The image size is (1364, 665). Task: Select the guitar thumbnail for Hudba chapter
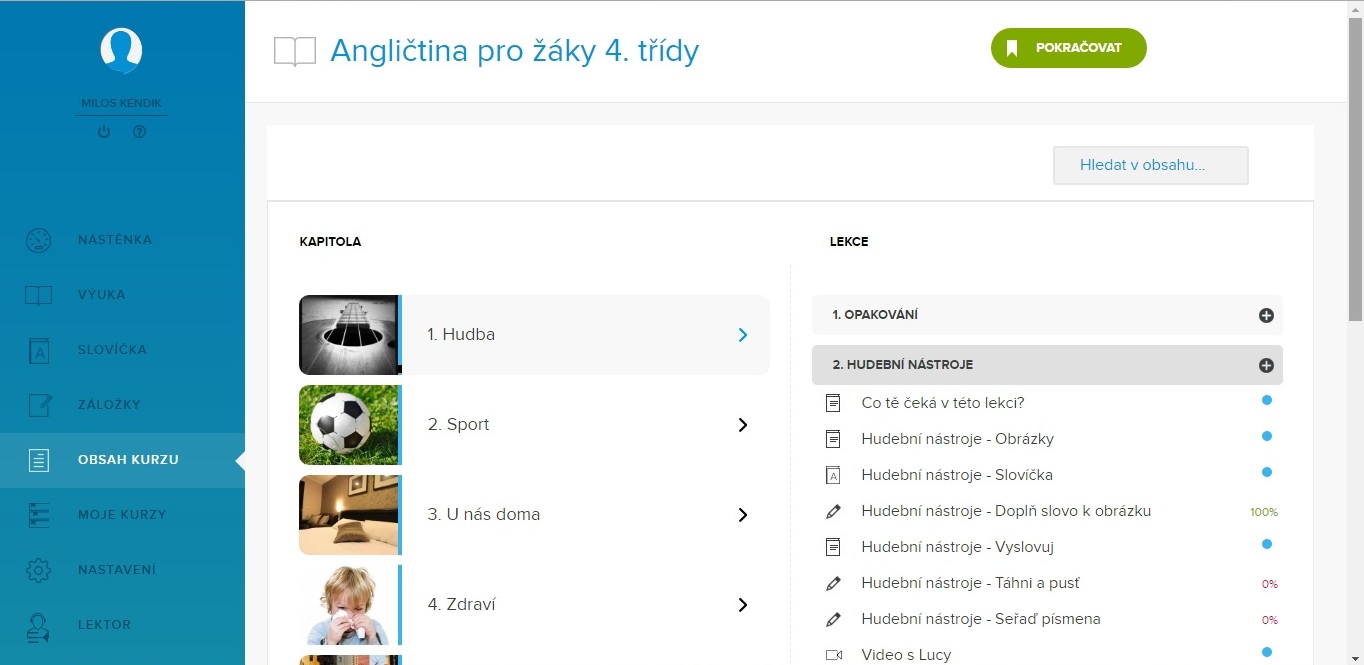point(349,335)
